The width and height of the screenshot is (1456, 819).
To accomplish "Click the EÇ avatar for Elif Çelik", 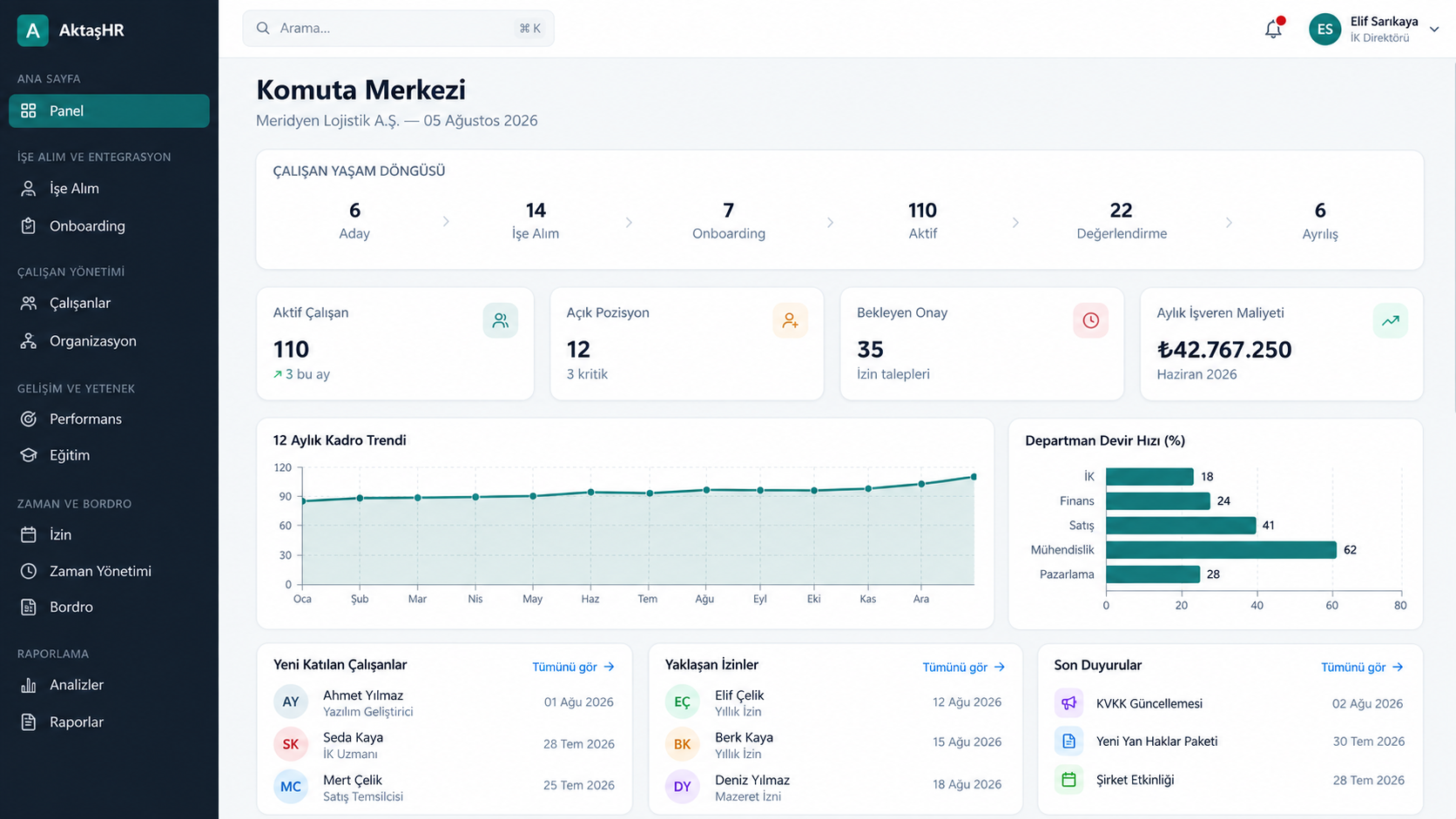I will click(x=683, y=702).
